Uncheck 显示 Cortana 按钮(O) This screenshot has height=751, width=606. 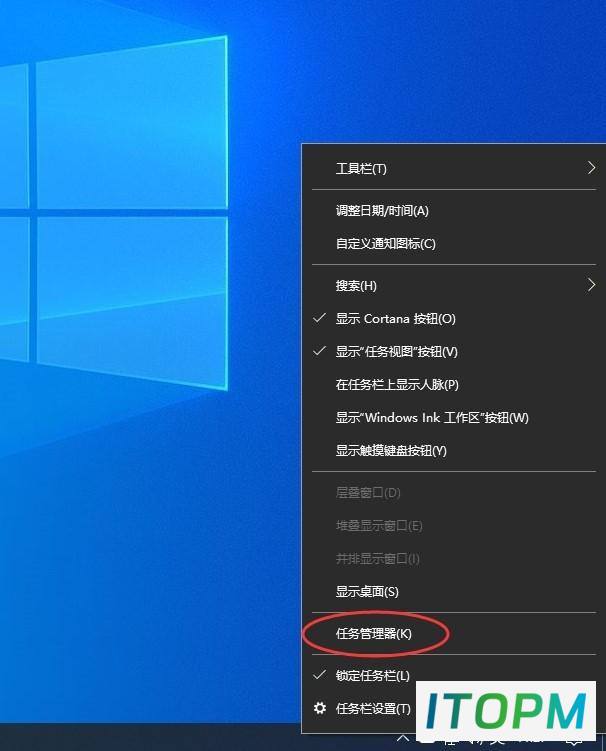[454, 319]
